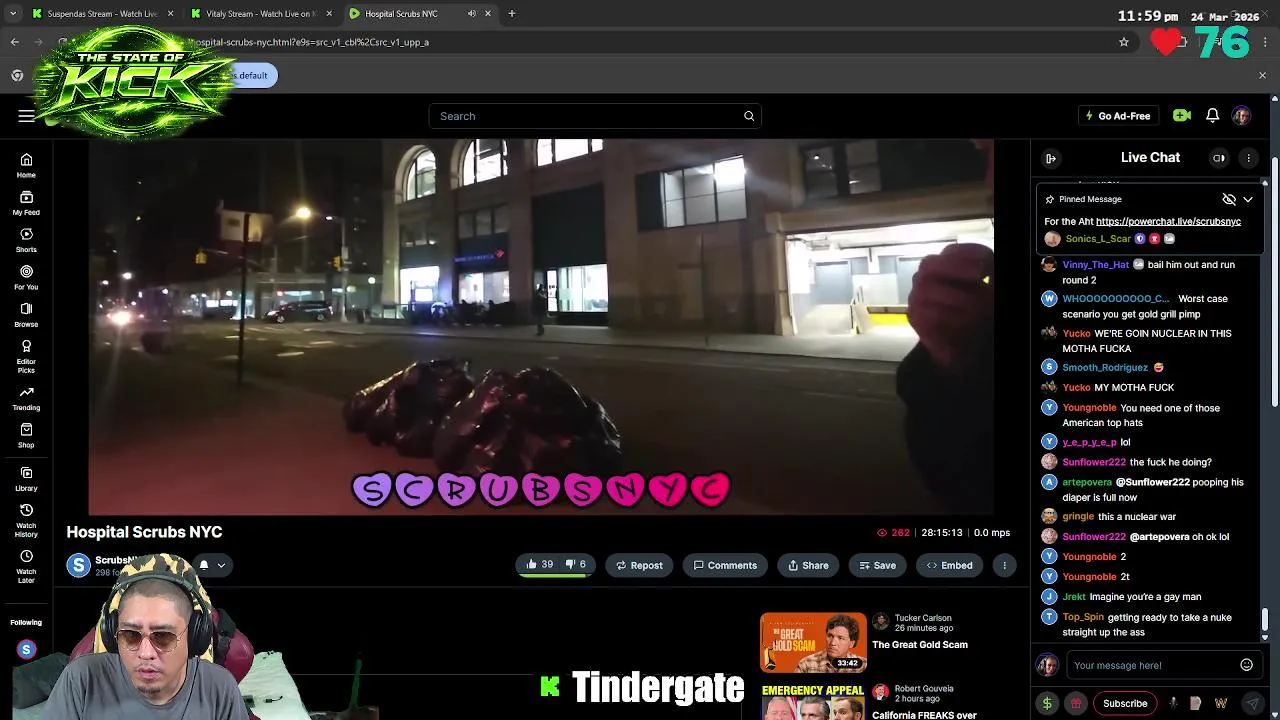1280x720 pixels.
Task: Mute the Hospital Scrubs NYC tab audio
Action: 471,14
